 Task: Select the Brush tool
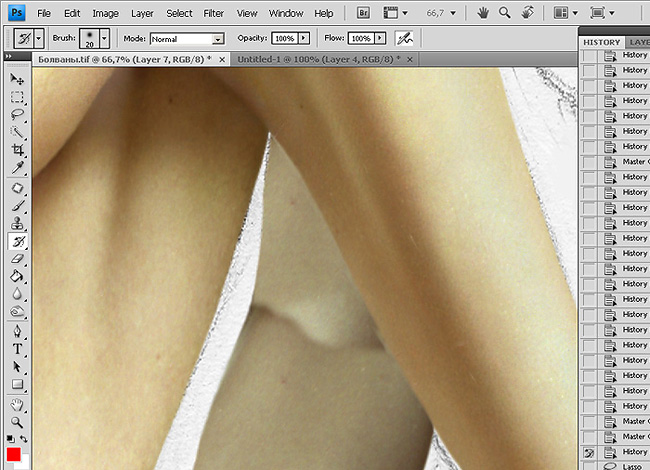tap(17, 206)
